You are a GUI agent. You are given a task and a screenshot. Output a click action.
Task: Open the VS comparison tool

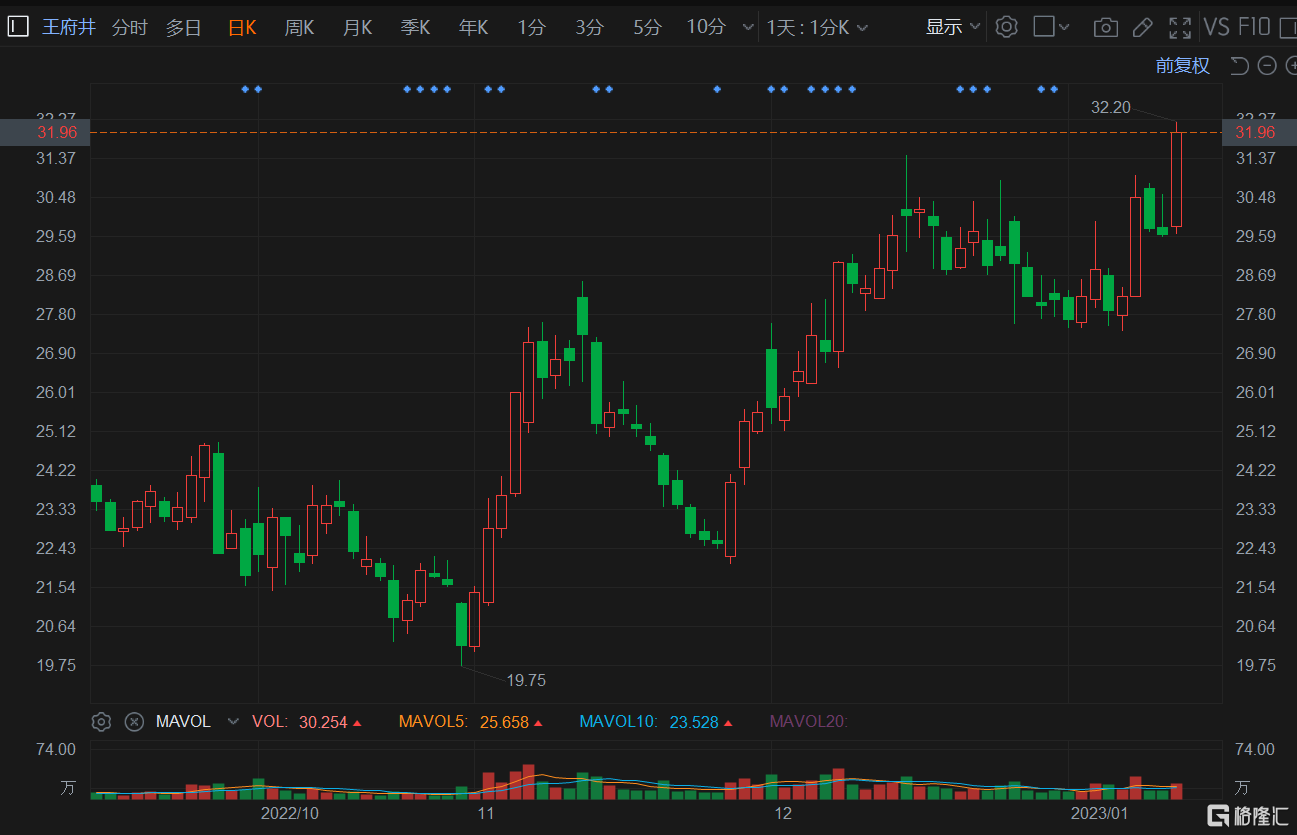point(1217,27)
